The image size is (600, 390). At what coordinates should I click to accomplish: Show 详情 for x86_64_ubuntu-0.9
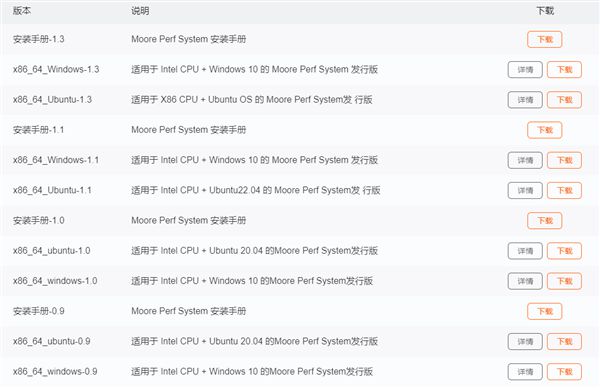coord(525,342)
